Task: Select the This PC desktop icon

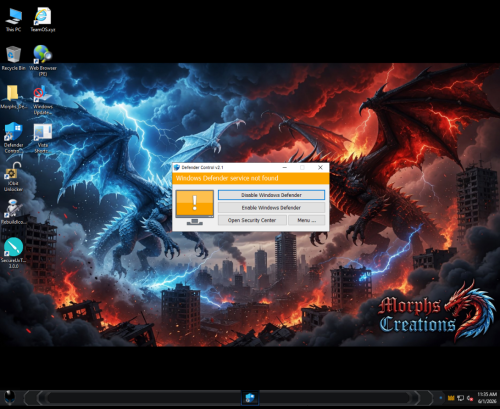Action: click(13, 20)
